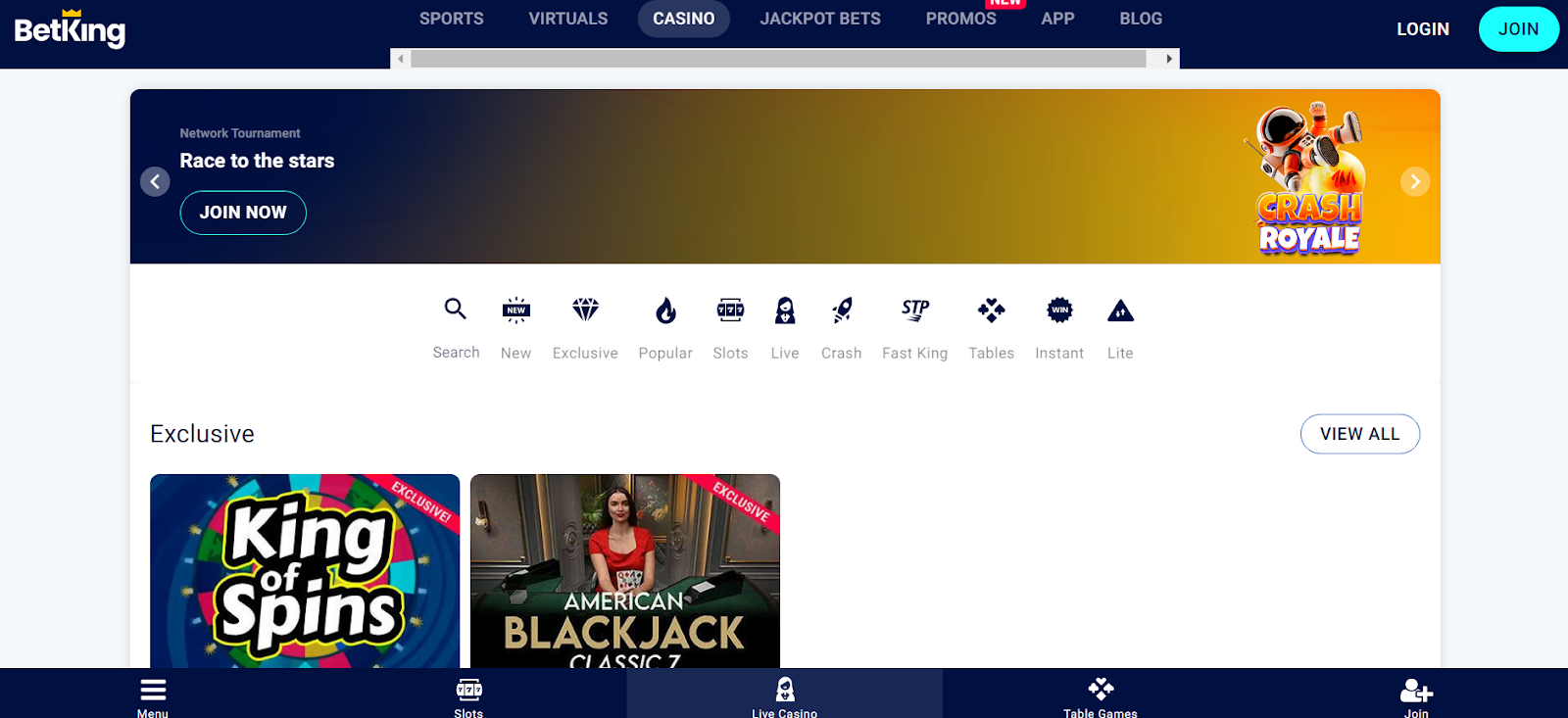
Task: Select the CASINO menu tab
Action: [684, 19]
